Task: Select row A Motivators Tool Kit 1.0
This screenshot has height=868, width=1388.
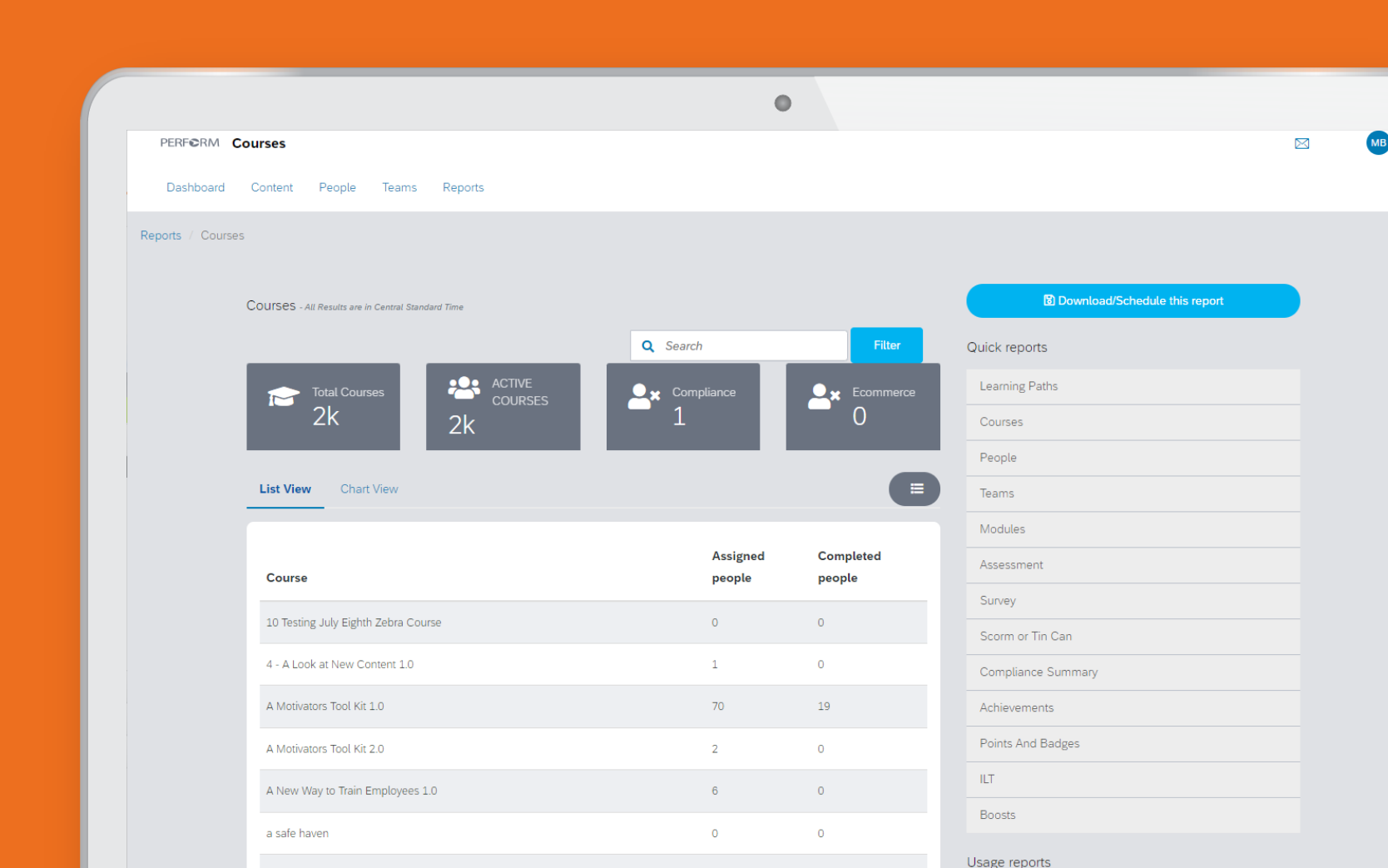Action: pos(593,707)
